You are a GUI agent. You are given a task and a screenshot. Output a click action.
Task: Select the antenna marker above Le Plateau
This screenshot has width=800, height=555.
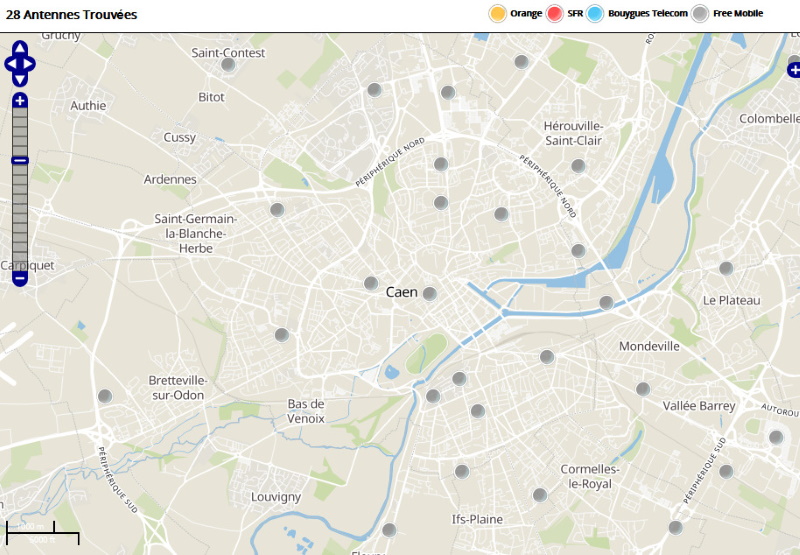coord(726,268)
